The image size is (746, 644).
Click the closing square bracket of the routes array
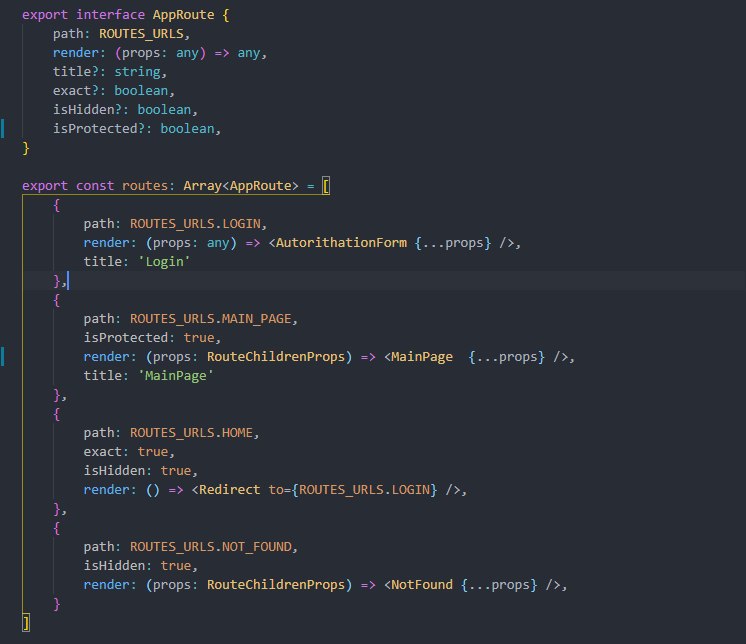[x=26, y=623]
